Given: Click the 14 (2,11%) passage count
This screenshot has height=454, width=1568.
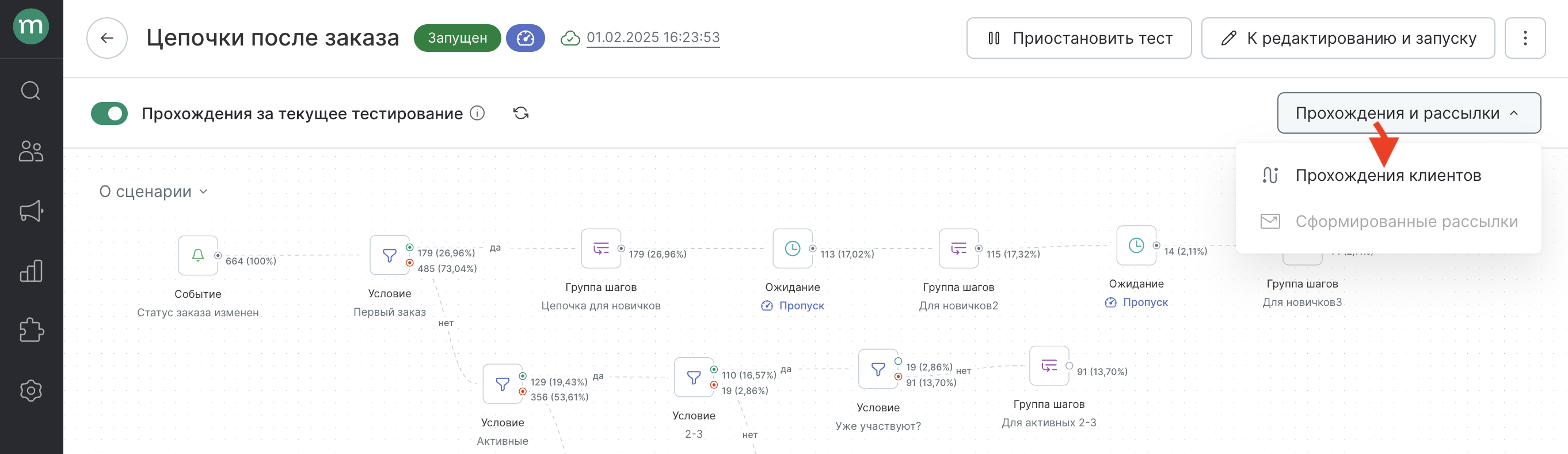Looking at the screenshot, I should [x=1185, y=251].
